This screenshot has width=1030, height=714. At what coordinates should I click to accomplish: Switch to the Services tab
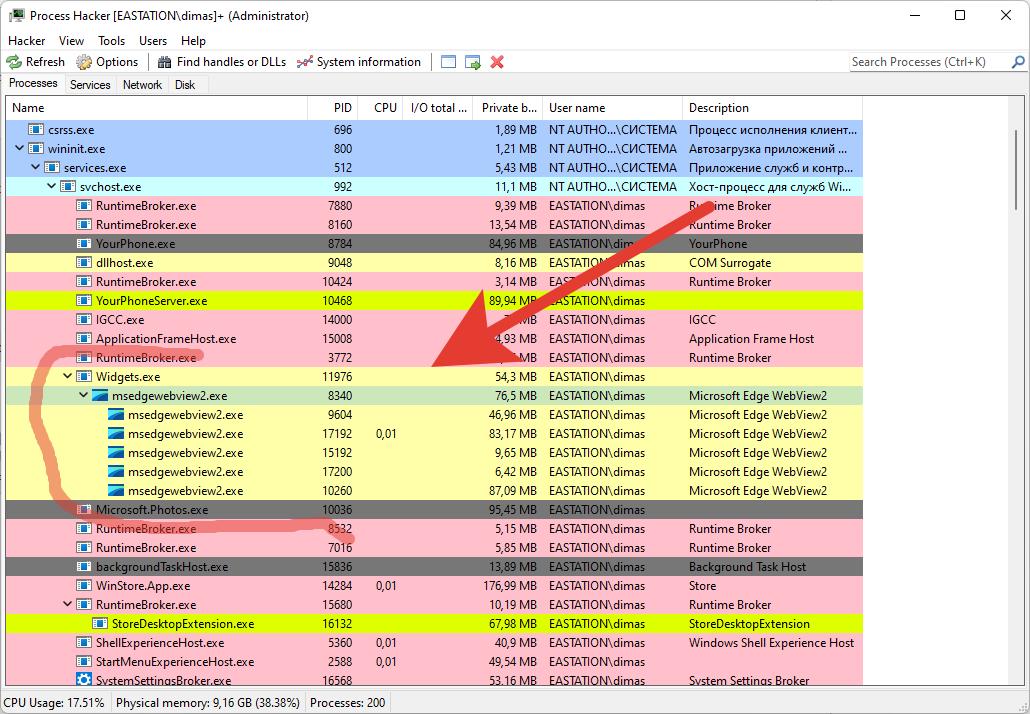click(x=90, y=85)
